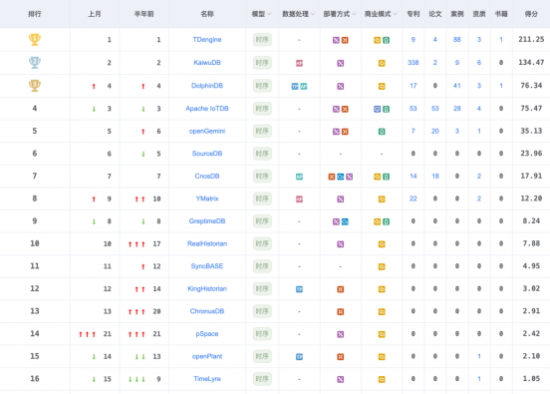This screenshot has height=394, width=550.
Task: Click the 排行 column header
Action: point(35,14)
